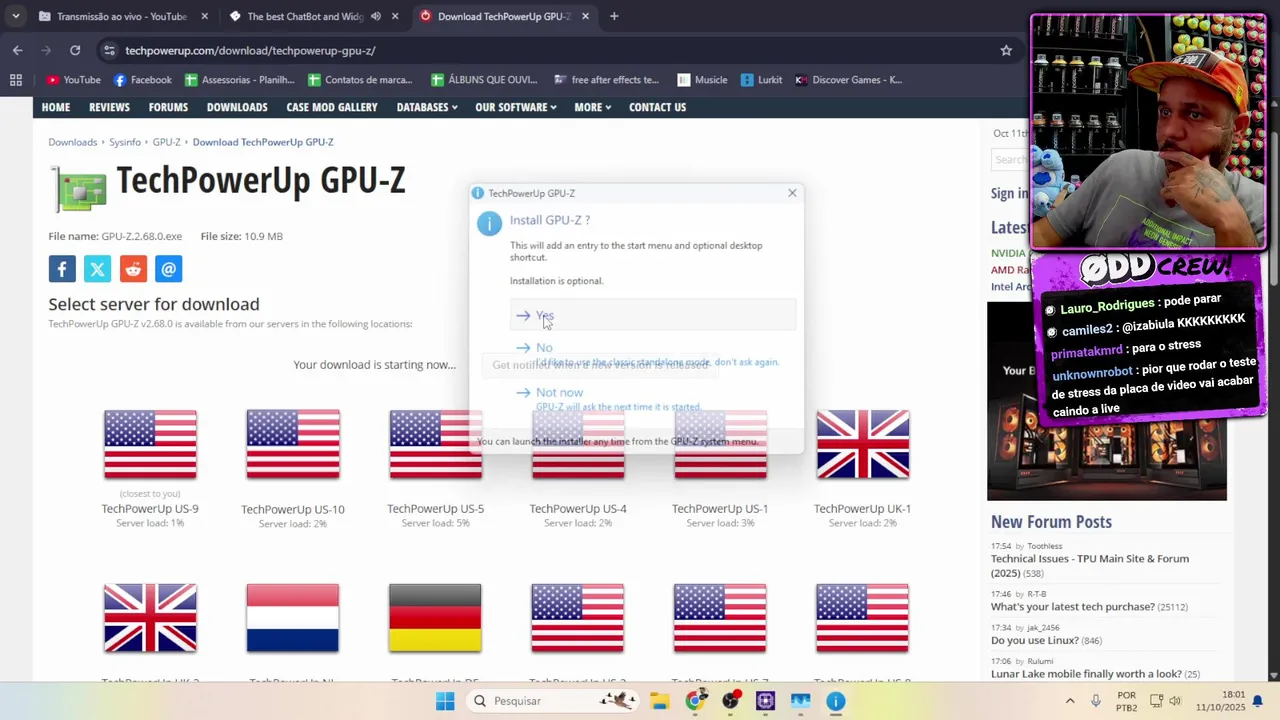Open the Windows Start button
This screenshot has height=720, width=1280.
tap(445, 701)
